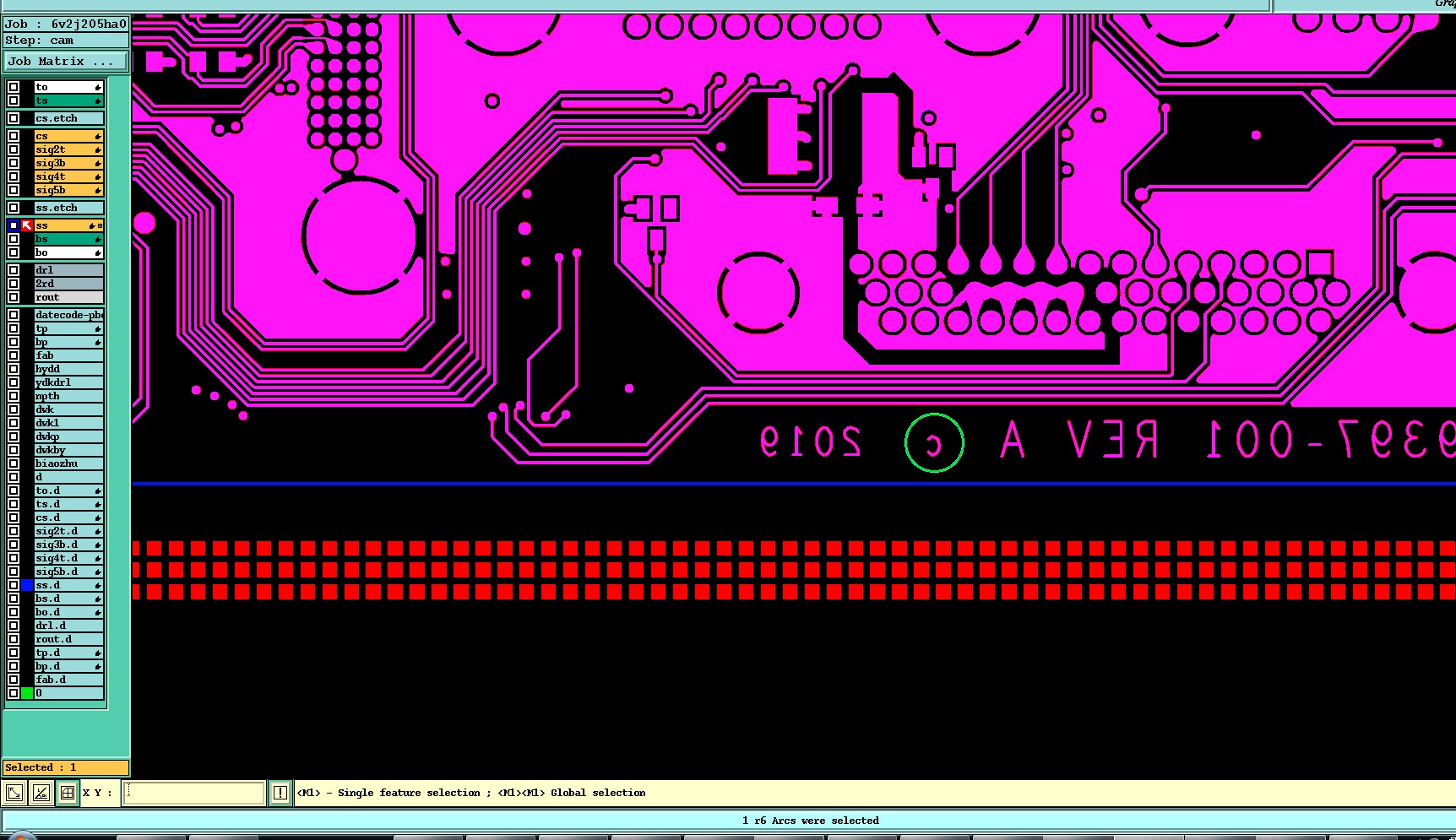1456x840 pixels.
Task: Toggle display checkbox for the ss layer
Action: click(x=14, y=225)
